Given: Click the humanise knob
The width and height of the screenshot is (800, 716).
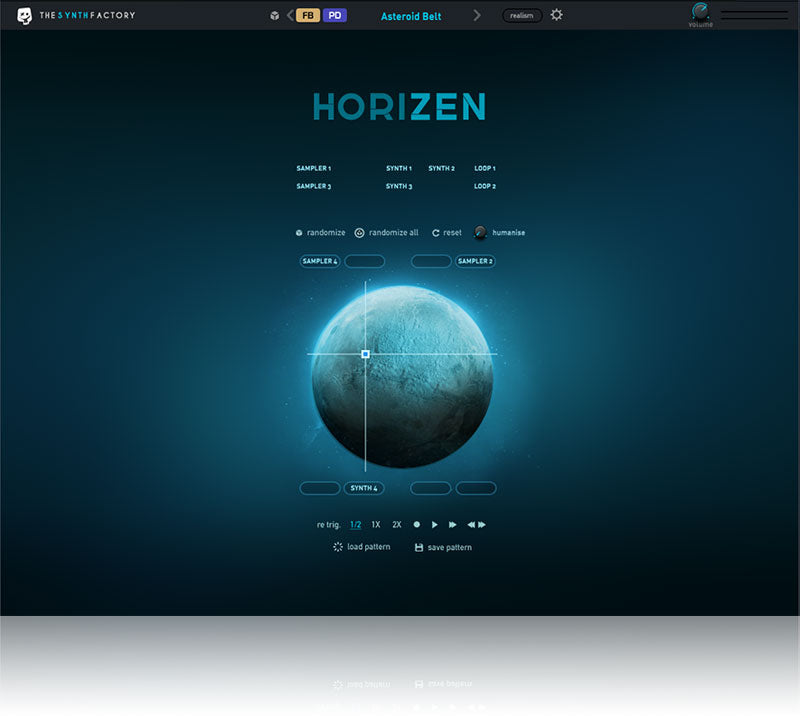Looking at the screenshot, I should tap(480, 232).
